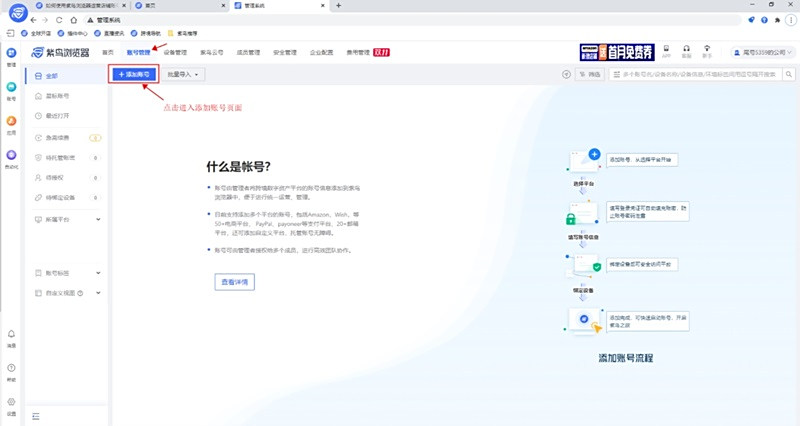800x426 pixels.
Task: Open the 批量导入 dropdown
Action: tap(184, 74)
